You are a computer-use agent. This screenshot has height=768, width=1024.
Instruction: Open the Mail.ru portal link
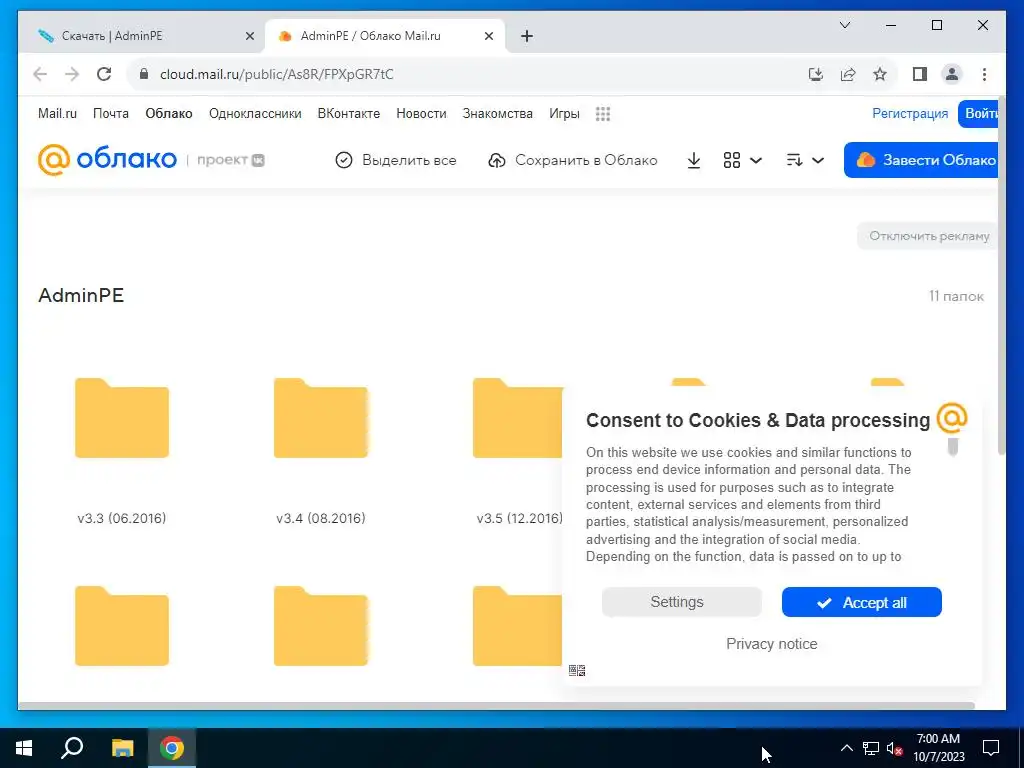coord(57,114)
